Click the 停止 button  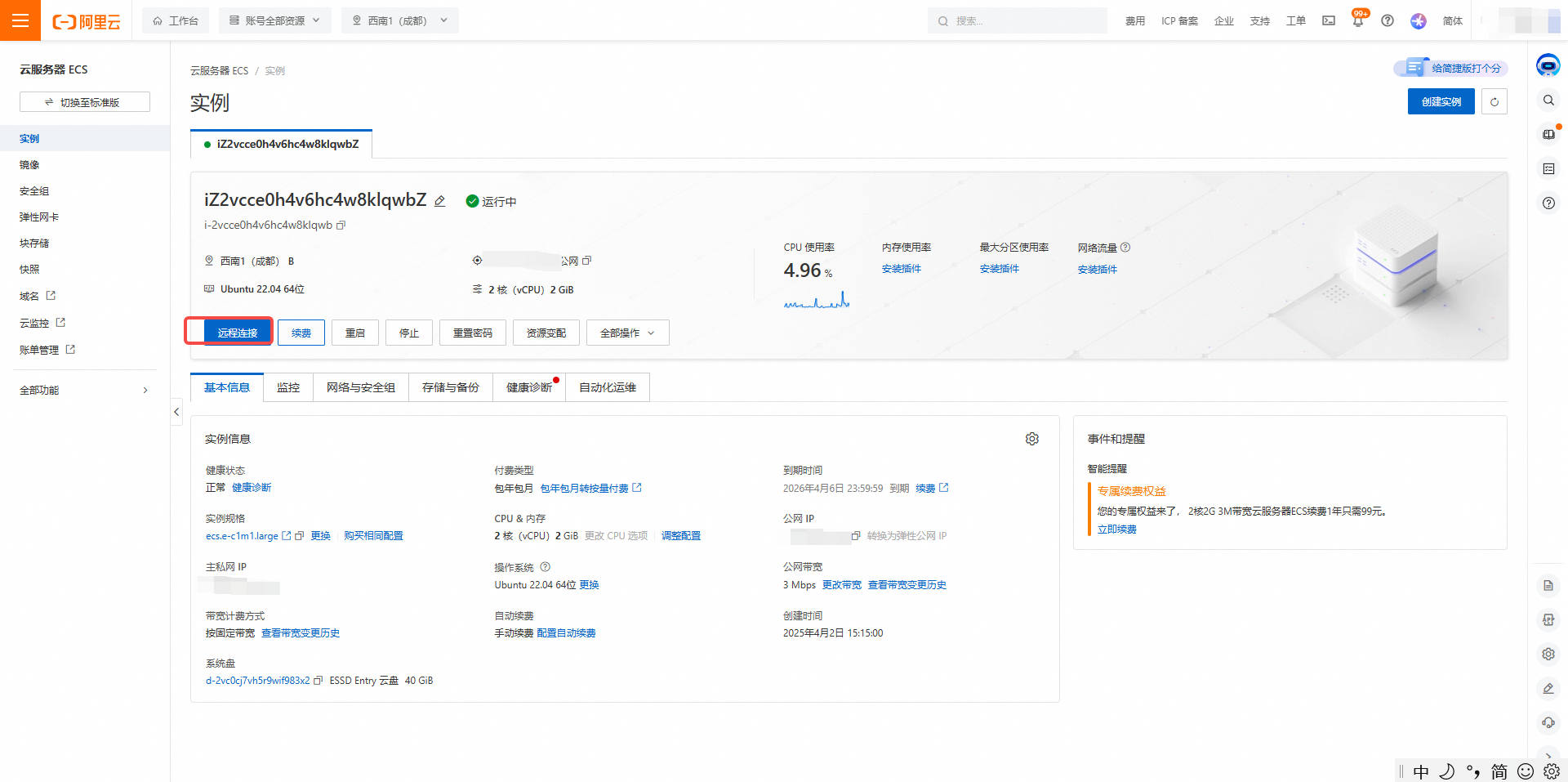click(x=409, y=333)
